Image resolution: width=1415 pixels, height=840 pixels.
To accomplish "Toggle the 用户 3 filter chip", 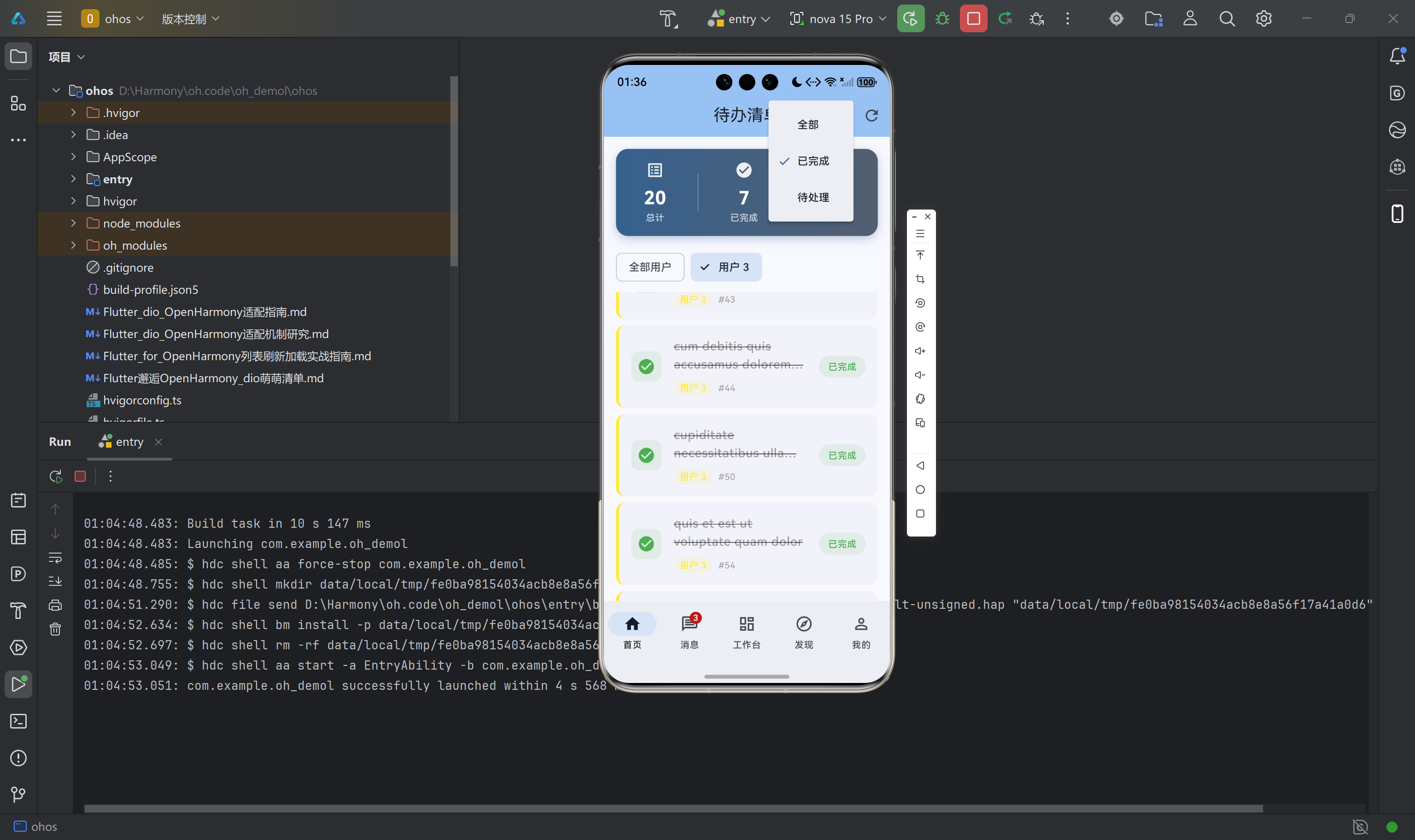I will [x=725, y=267].
